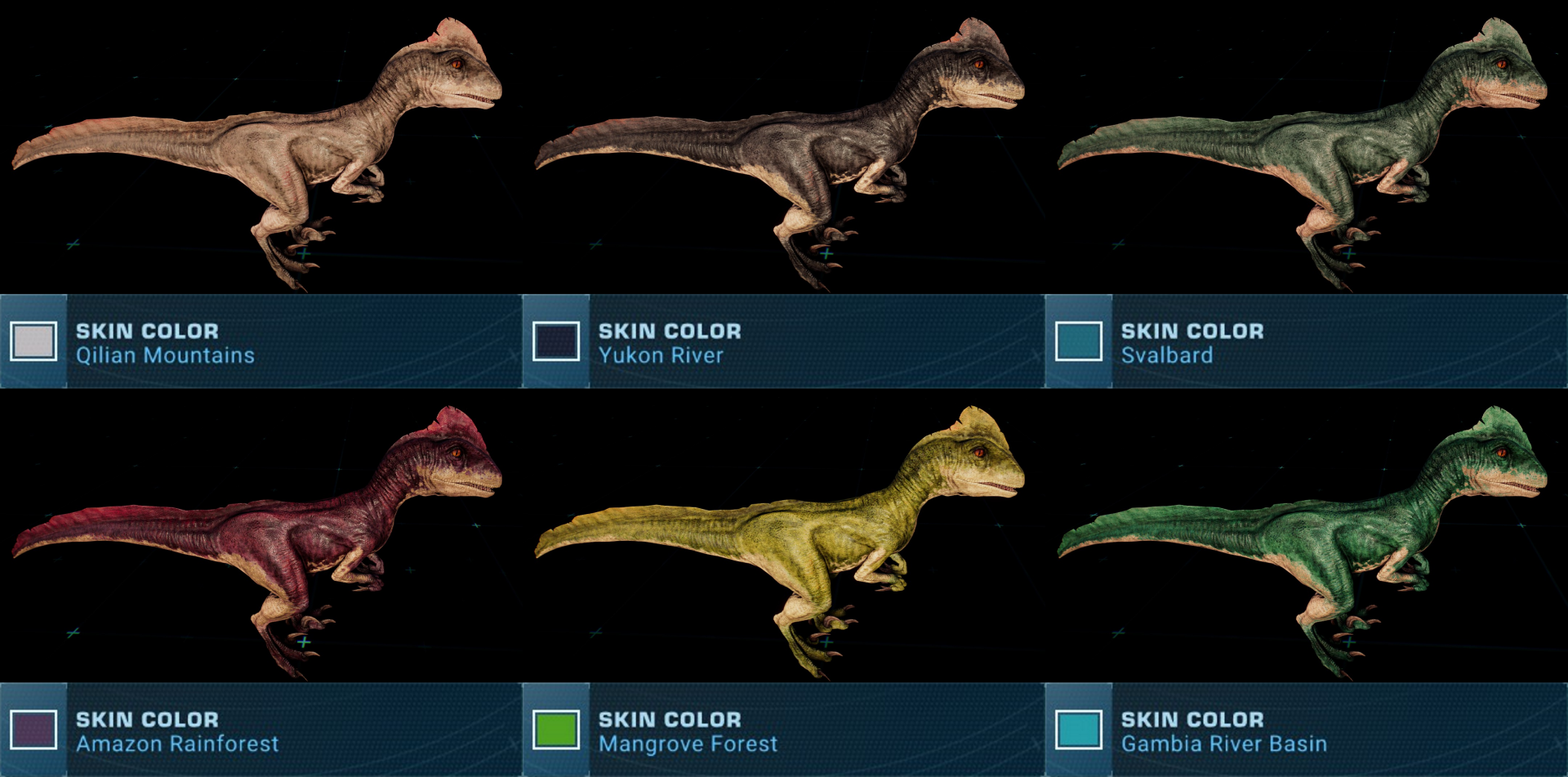Click the green Gambia River Basin dinosaur
The height and width of the screenshot is (777, 1568).
[x=1339, y=539]
